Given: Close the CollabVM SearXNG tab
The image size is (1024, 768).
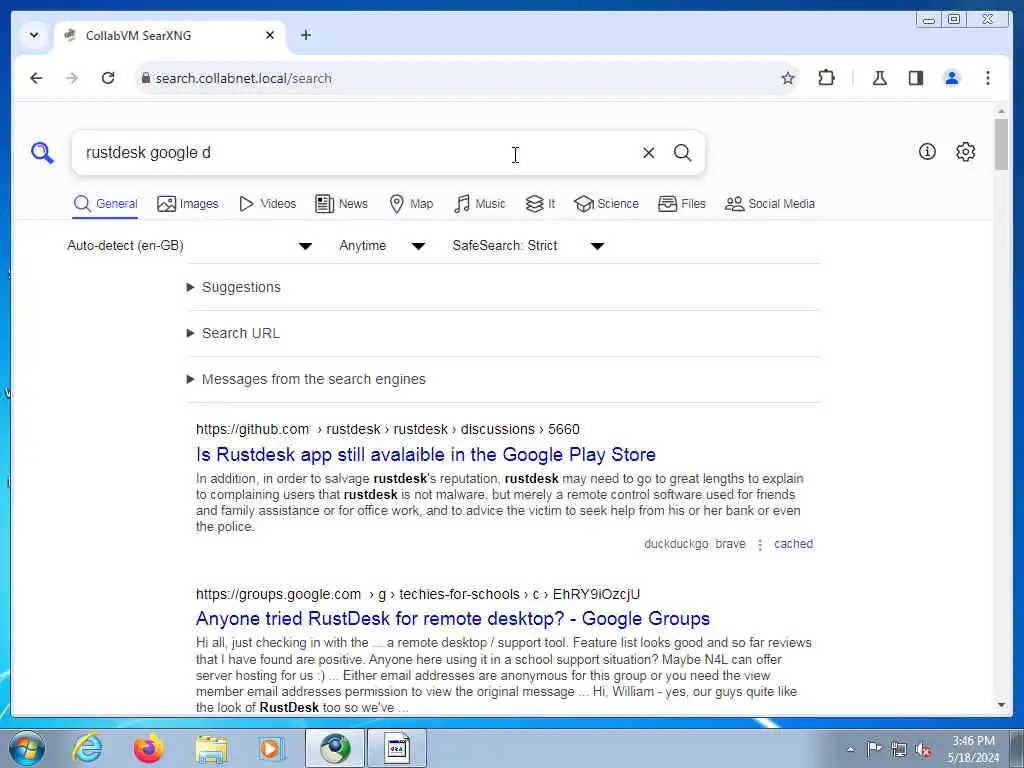Looking at the screenshot, I should pos(270,35).
